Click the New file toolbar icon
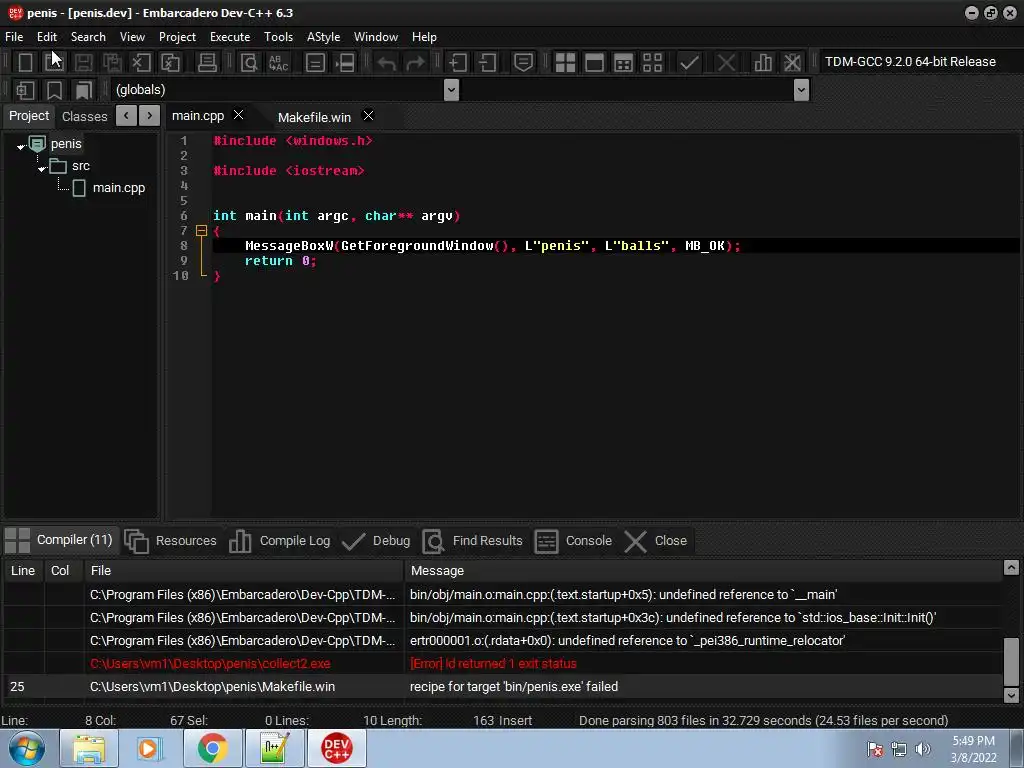 pyautogui.click(x=25, y=63)
